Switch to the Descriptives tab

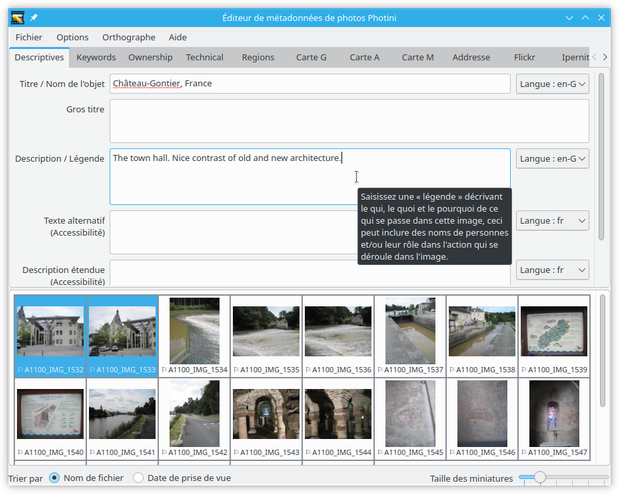(x=39, y=57)
